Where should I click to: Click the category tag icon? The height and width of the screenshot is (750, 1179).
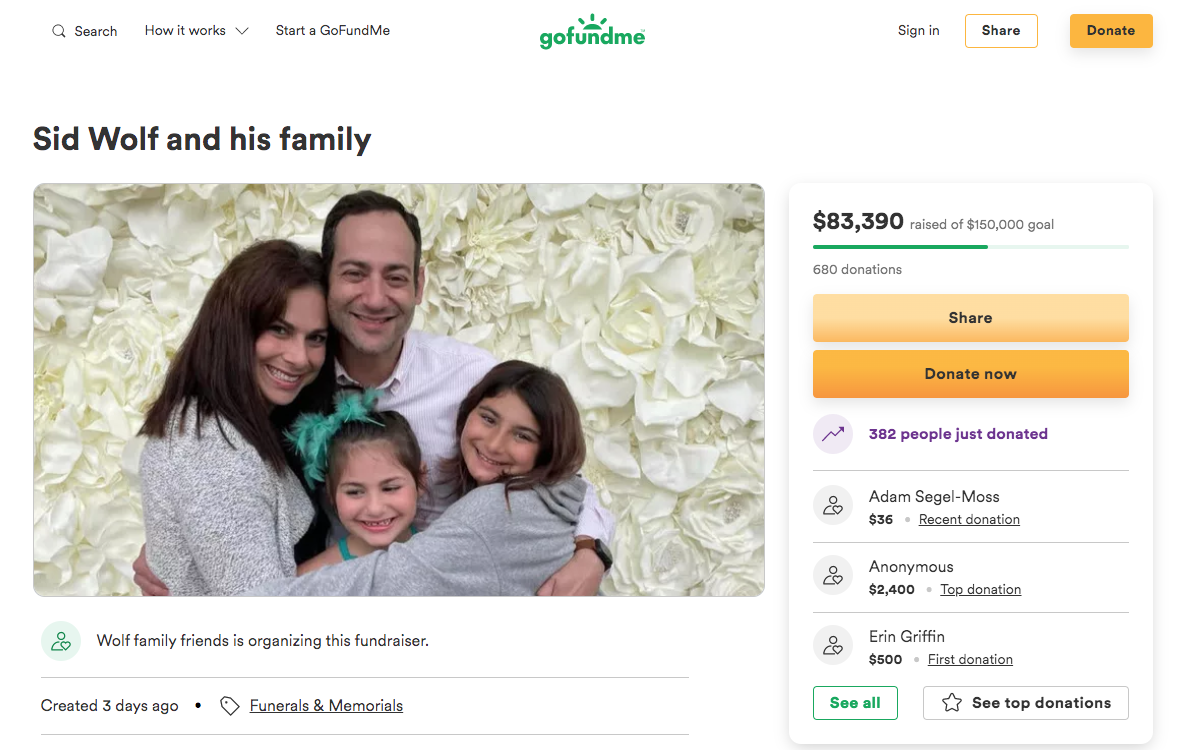[x=230, y=706]
